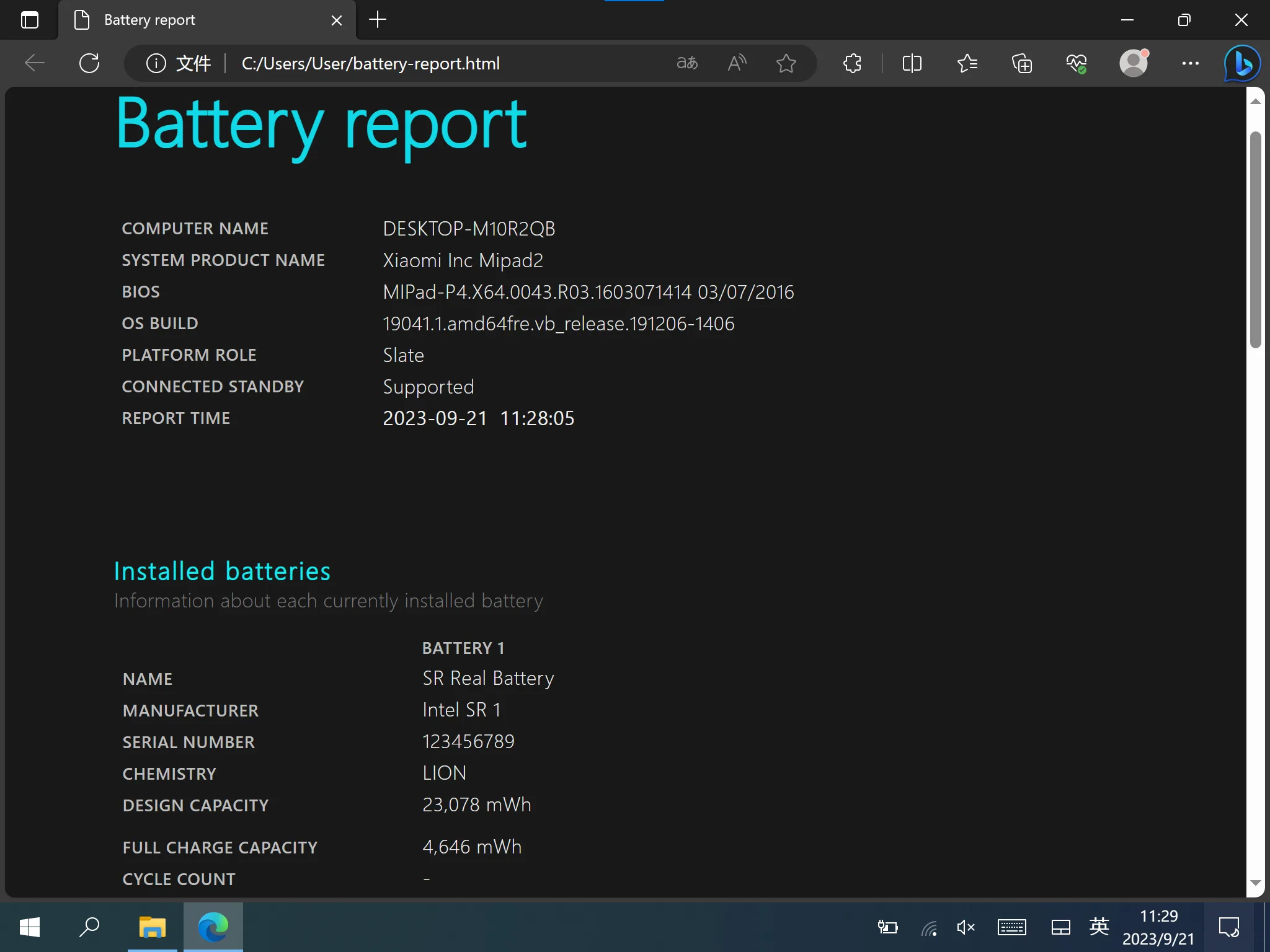Image resolution: width=1270 pixels, height=952 pixels.
Task: Click connected standby value 'Supported'
Action: pyautogui.click(x=428, y=387)
